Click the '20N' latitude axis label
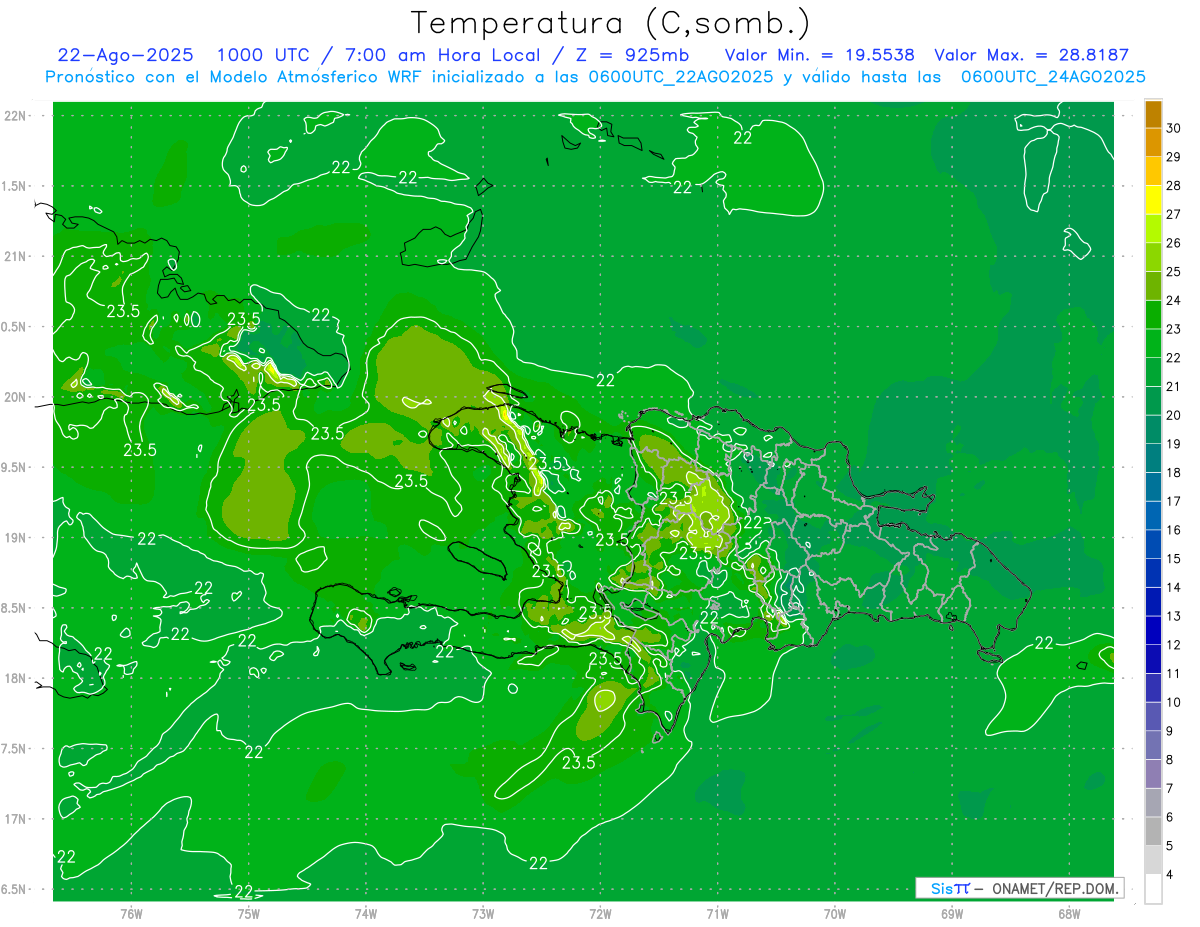 [15, 397]
